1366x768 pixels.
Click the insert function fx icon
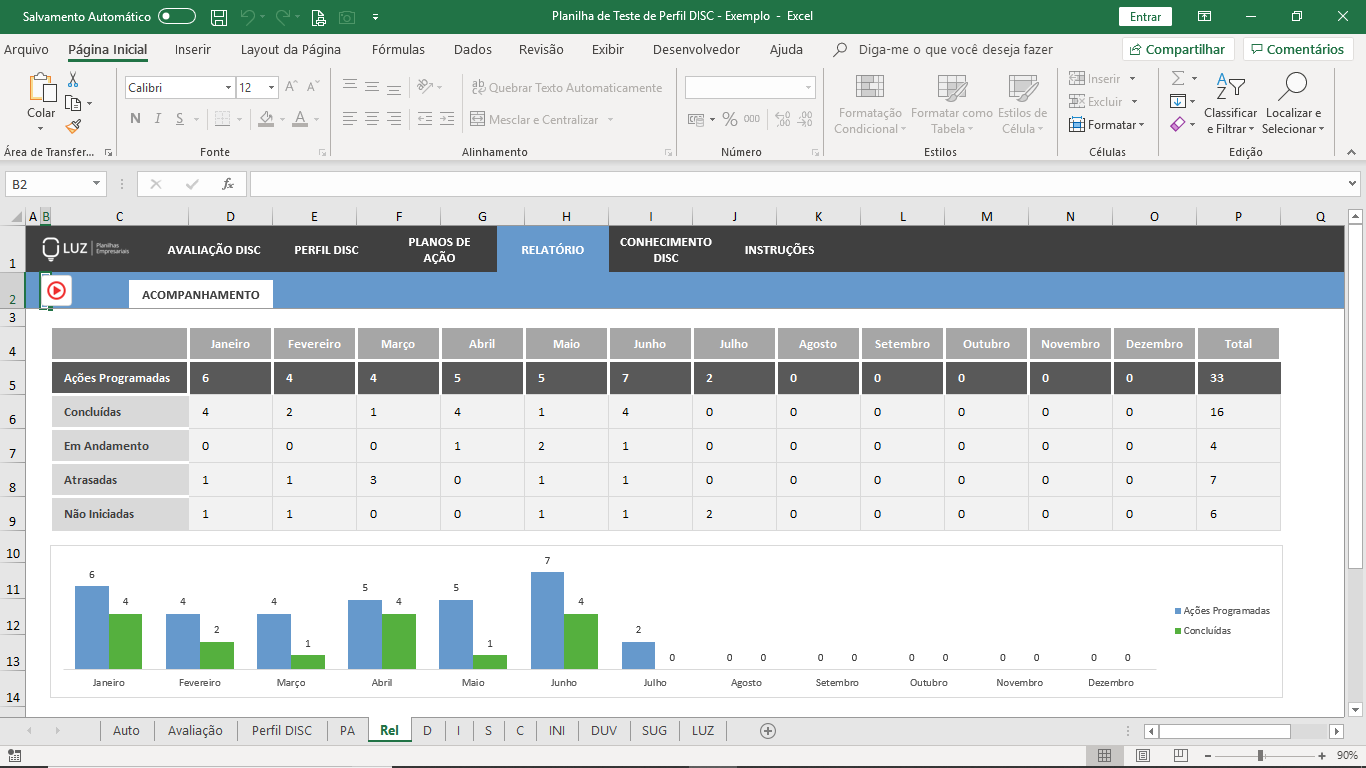[228, 184]
